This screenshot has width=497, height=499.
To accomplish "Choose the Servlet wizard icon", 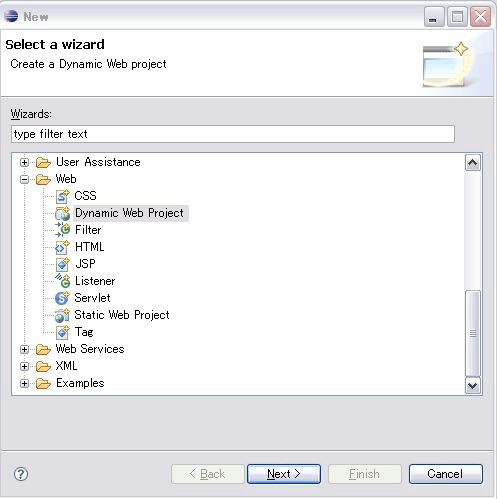I will coord(62,298).
